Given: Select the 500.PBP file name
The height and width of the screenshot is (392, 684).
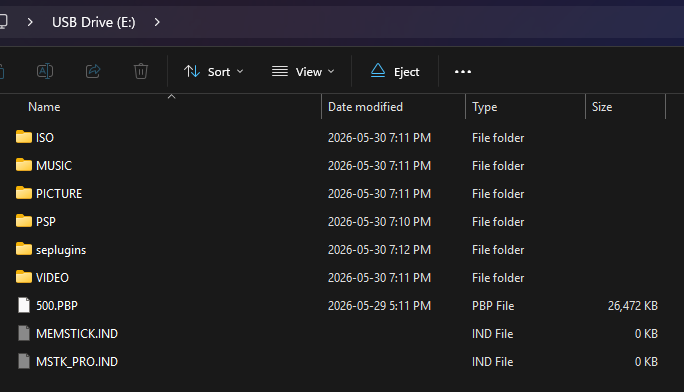Looking at the screenshot, I should [x=57, y=306].
